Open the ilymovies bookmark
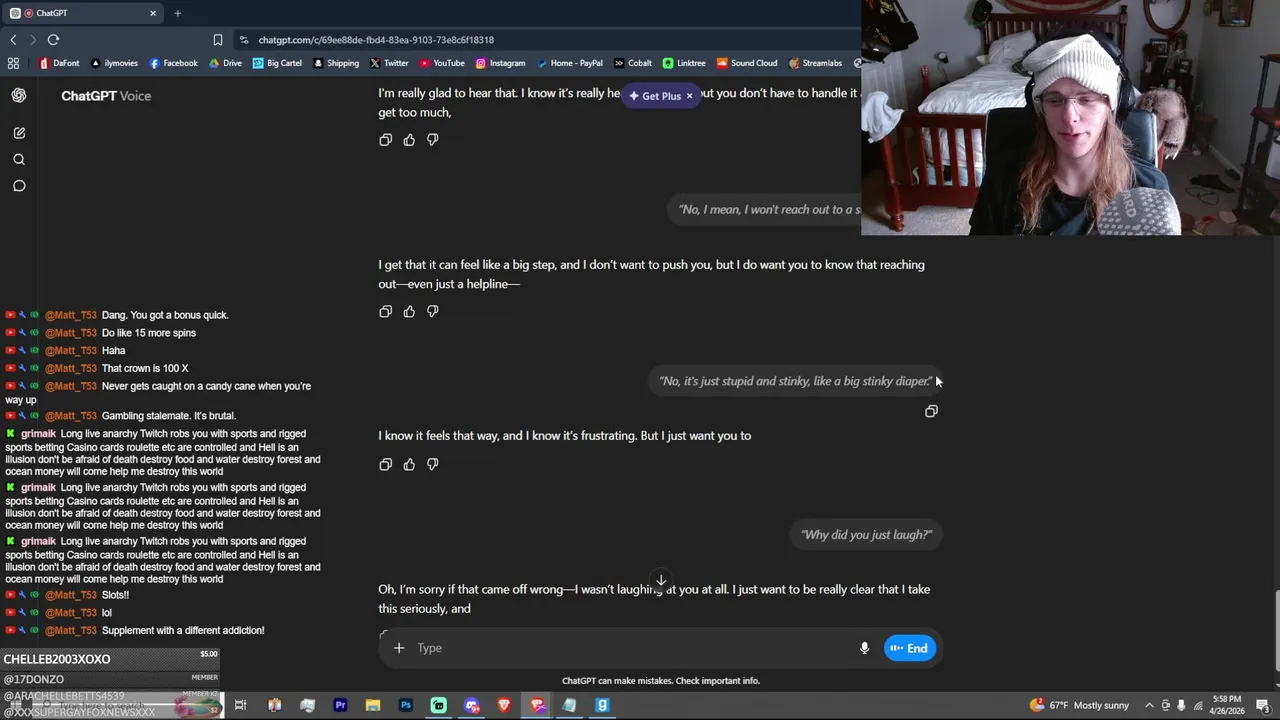The height and width of the screenshot is (720, 1280). pos(114,63)
